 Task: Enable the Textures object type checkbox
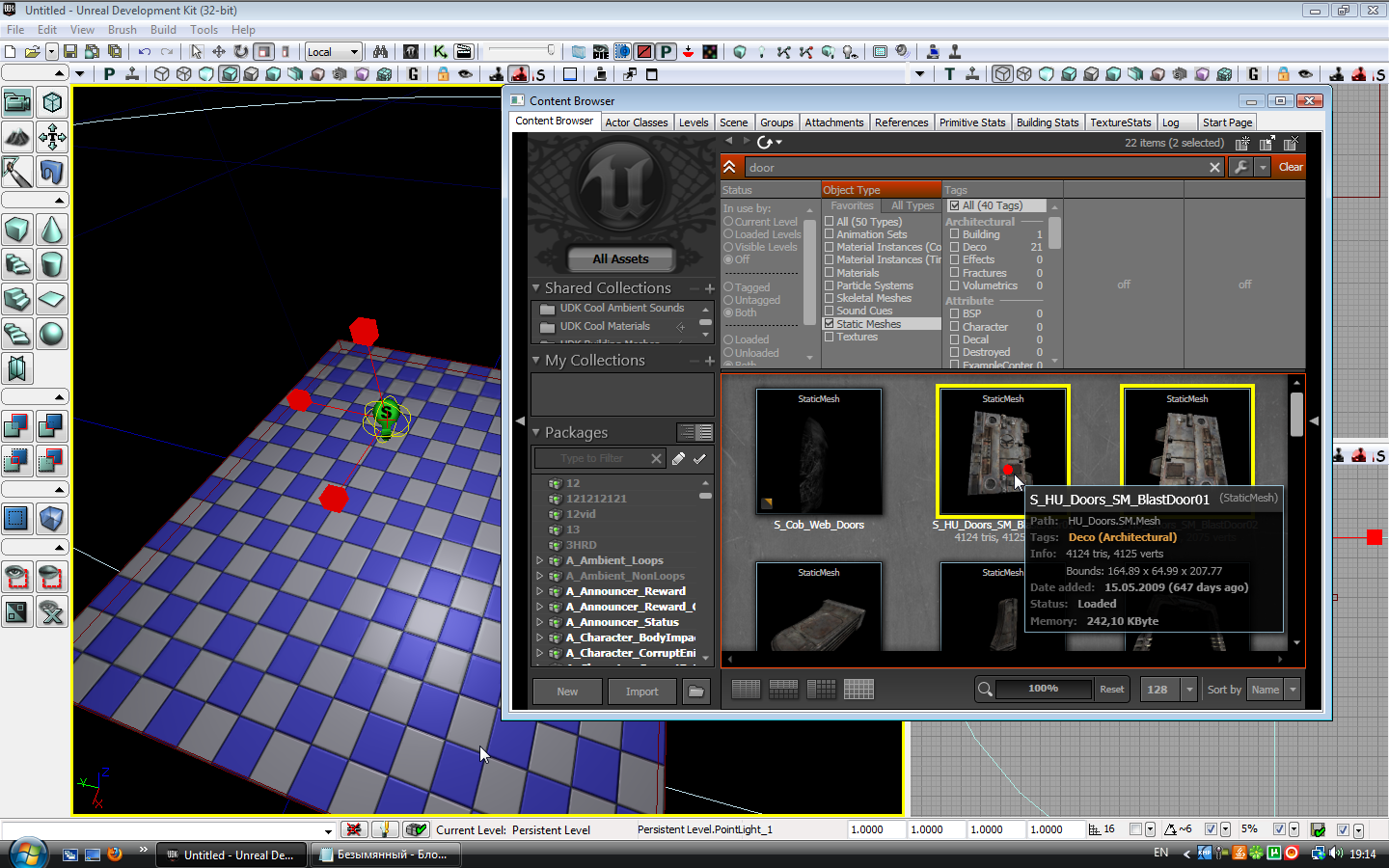830,337
